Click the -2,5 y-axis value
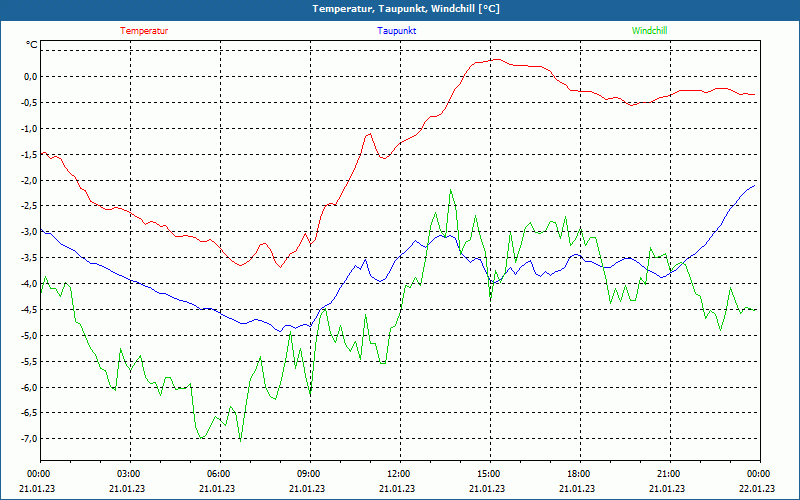This screenshot has width=800, height=500. point(30,206)
